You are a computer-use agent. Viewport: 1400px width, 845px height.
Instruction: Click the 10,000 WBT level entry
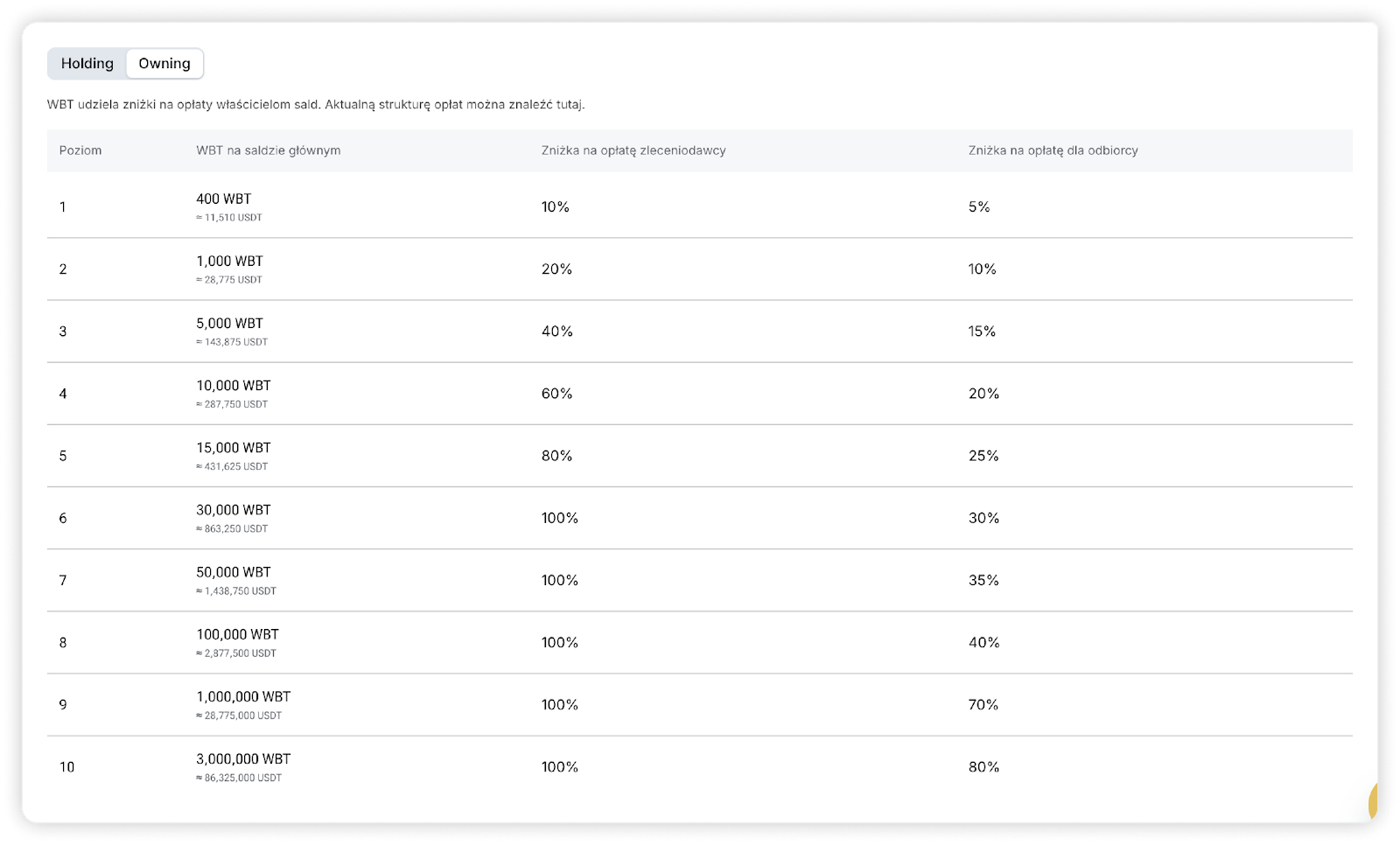tap(234, 386)
